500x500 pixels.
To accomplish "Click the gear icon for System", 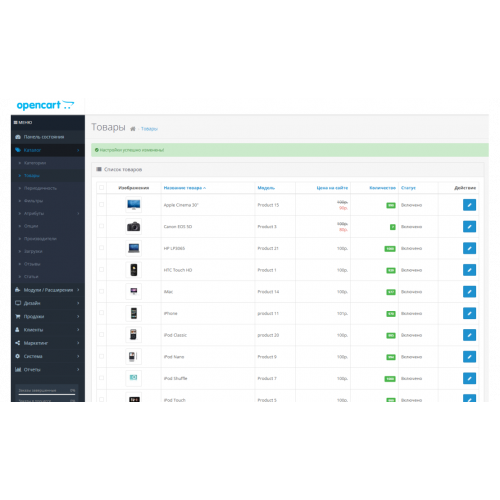I will click(18, 356).
